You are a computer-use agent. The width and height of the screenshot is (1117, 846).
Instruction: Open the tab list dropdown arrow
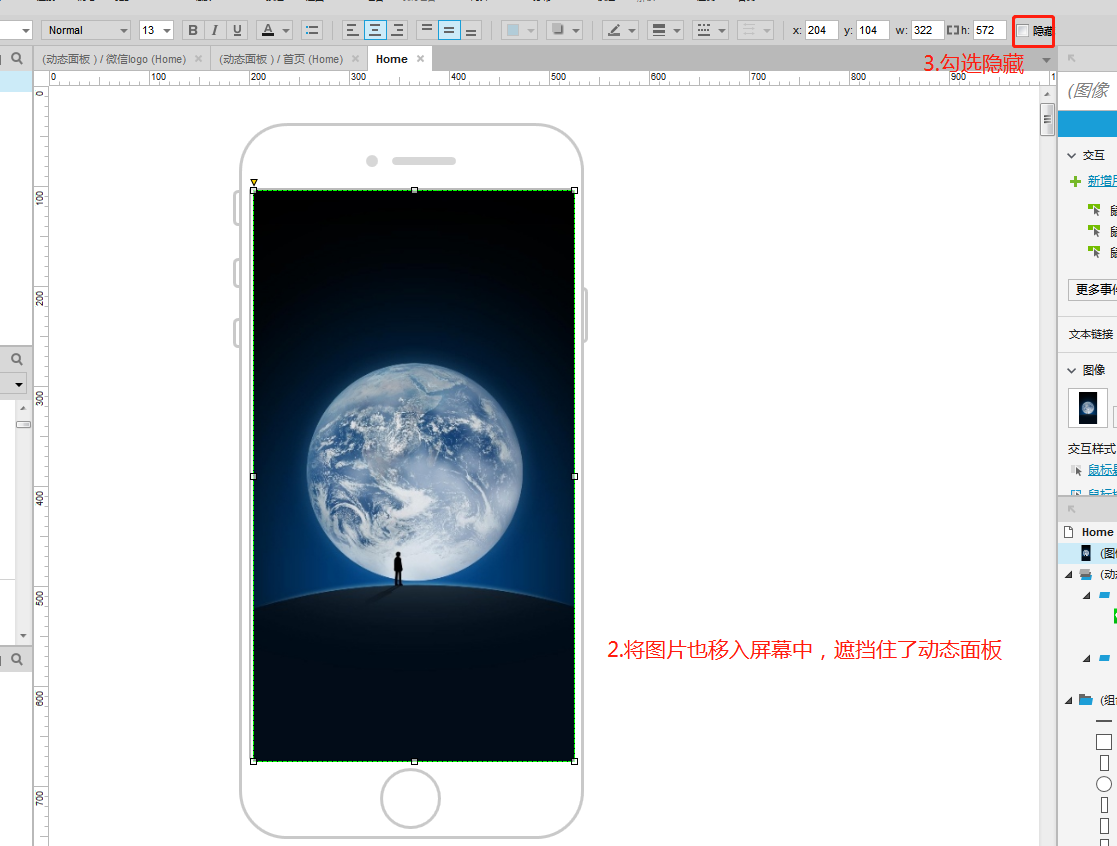click(x=1046, y=60)
